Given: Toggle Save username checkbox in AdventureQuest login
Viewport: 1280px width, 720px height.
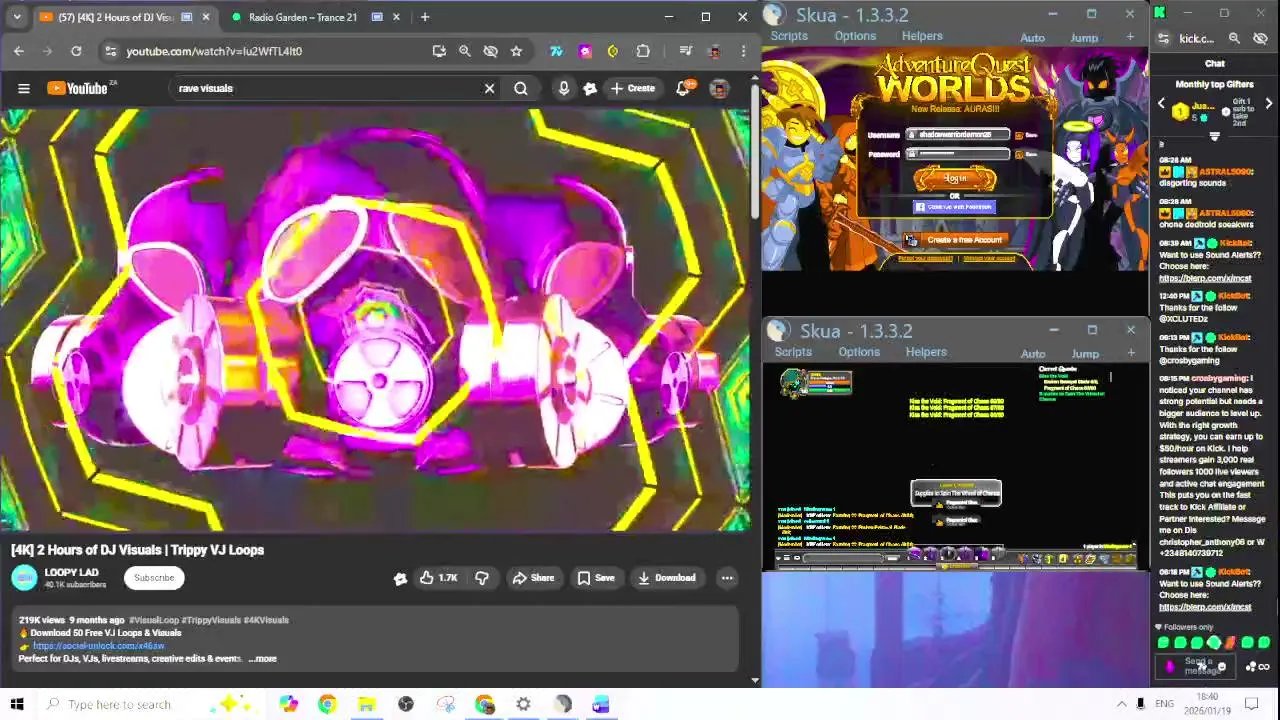Looking at the screenshot, I should [1019, 135].
